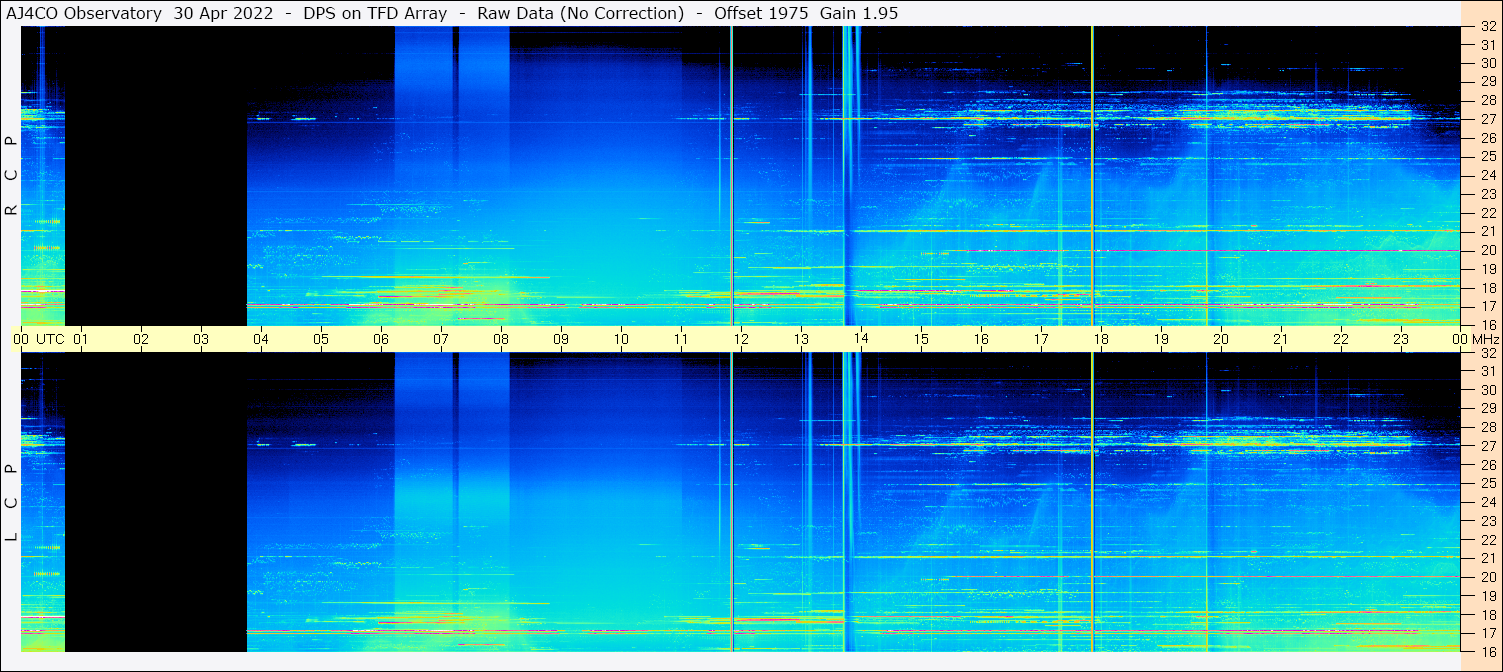Click the 18 MHz tick of RCP panel
The height and width of the screenshot is (672, 1503).
[1488, 288]
